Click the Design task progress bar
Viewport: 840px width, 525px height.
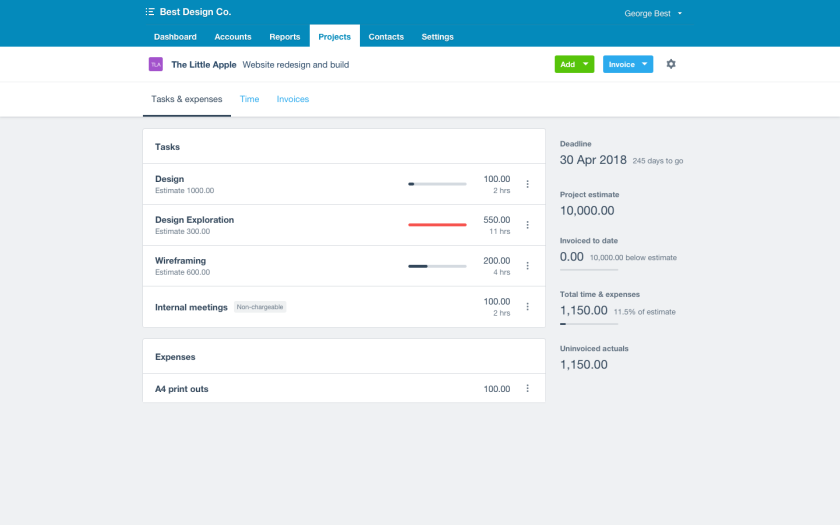pyautogui.click(x=437, y=184)
